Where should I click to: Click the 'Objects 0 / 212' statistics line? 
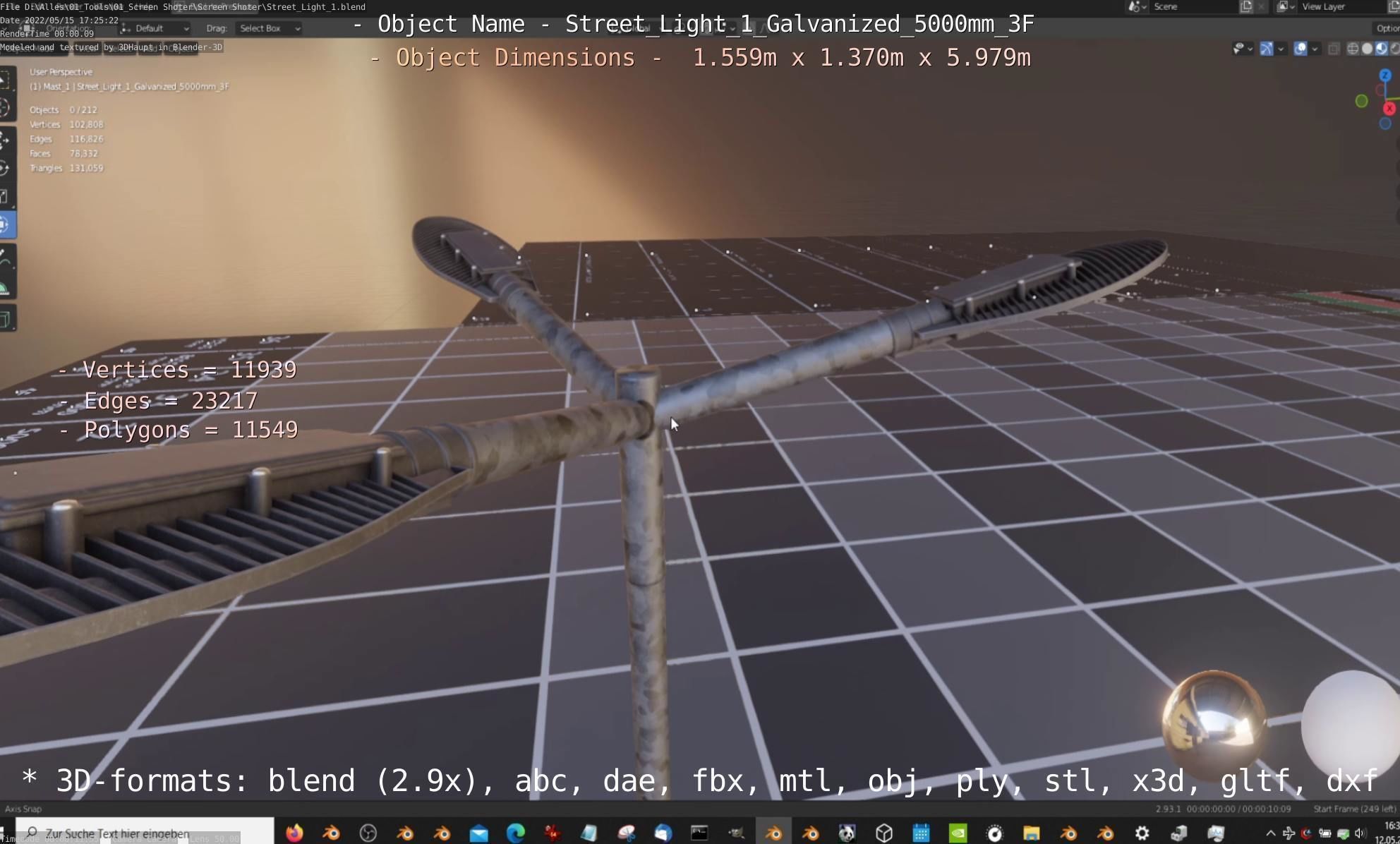pos(64,110)
